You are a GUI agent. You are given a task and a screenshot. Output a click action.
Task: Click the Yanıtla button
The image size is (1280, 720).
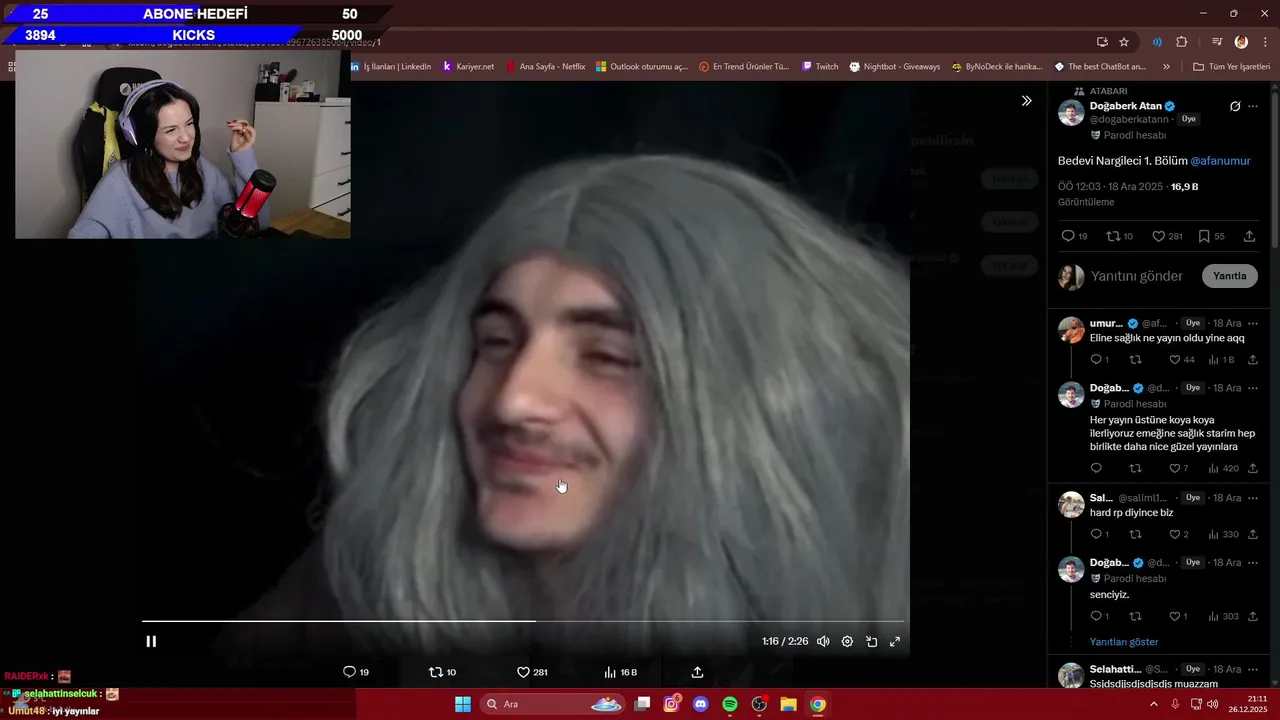[1229, 276]
